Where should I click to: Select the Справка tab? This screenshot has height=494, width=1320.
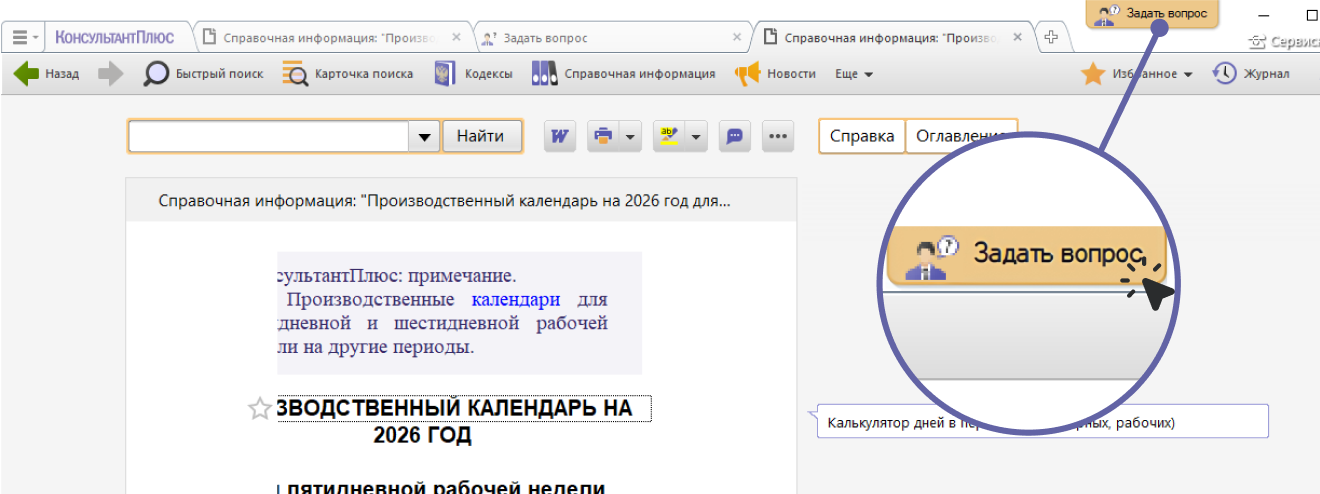point(862,137)
